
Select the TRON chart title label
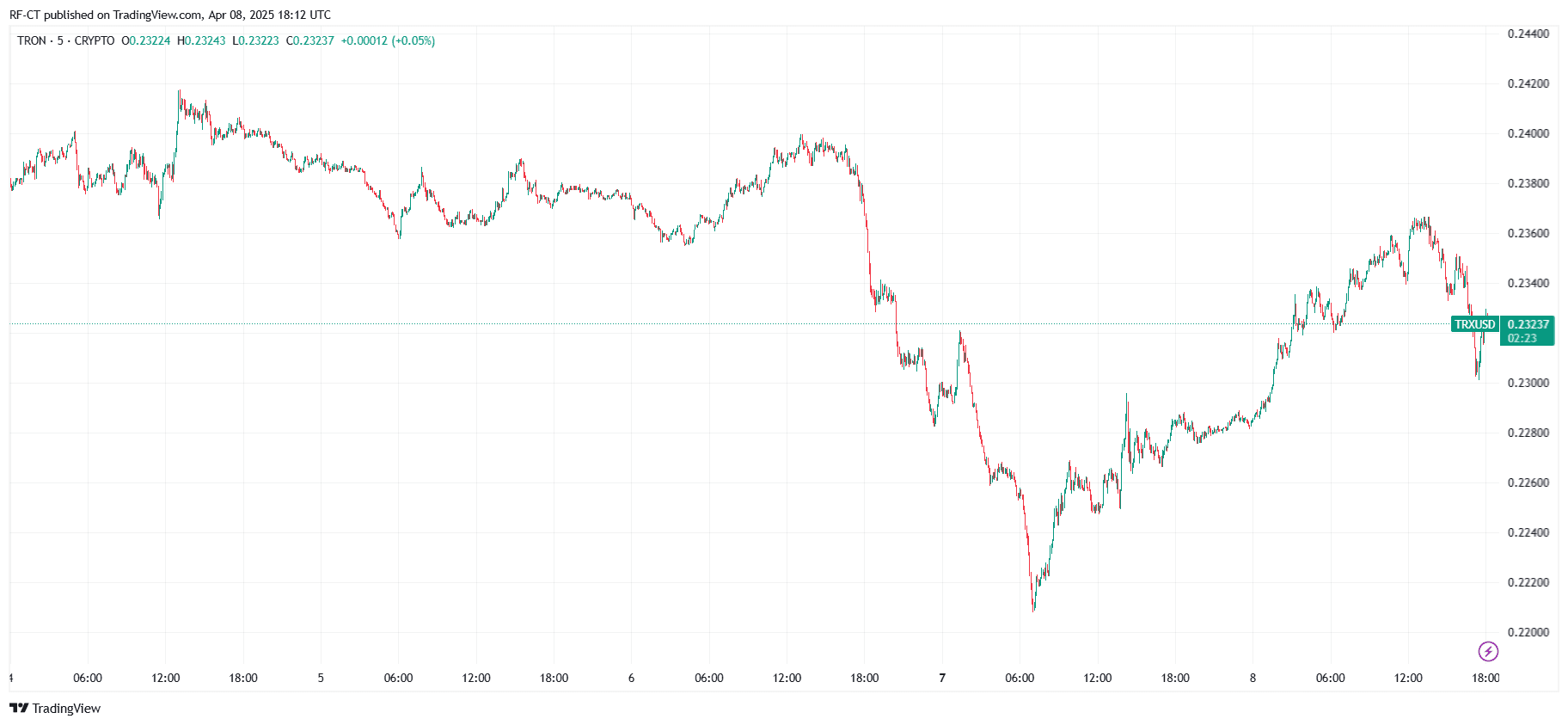pyautogui.click(x=32, y=40)
